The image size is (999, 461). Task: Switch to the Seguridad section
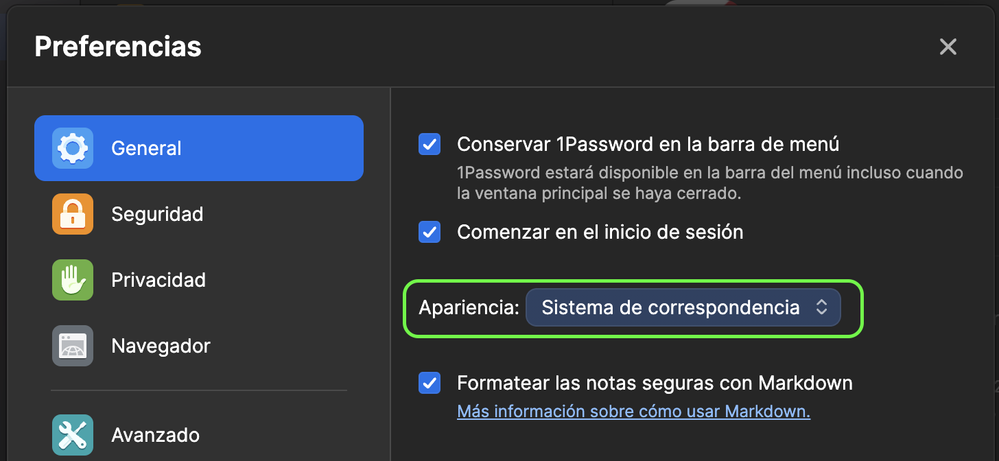157,214
